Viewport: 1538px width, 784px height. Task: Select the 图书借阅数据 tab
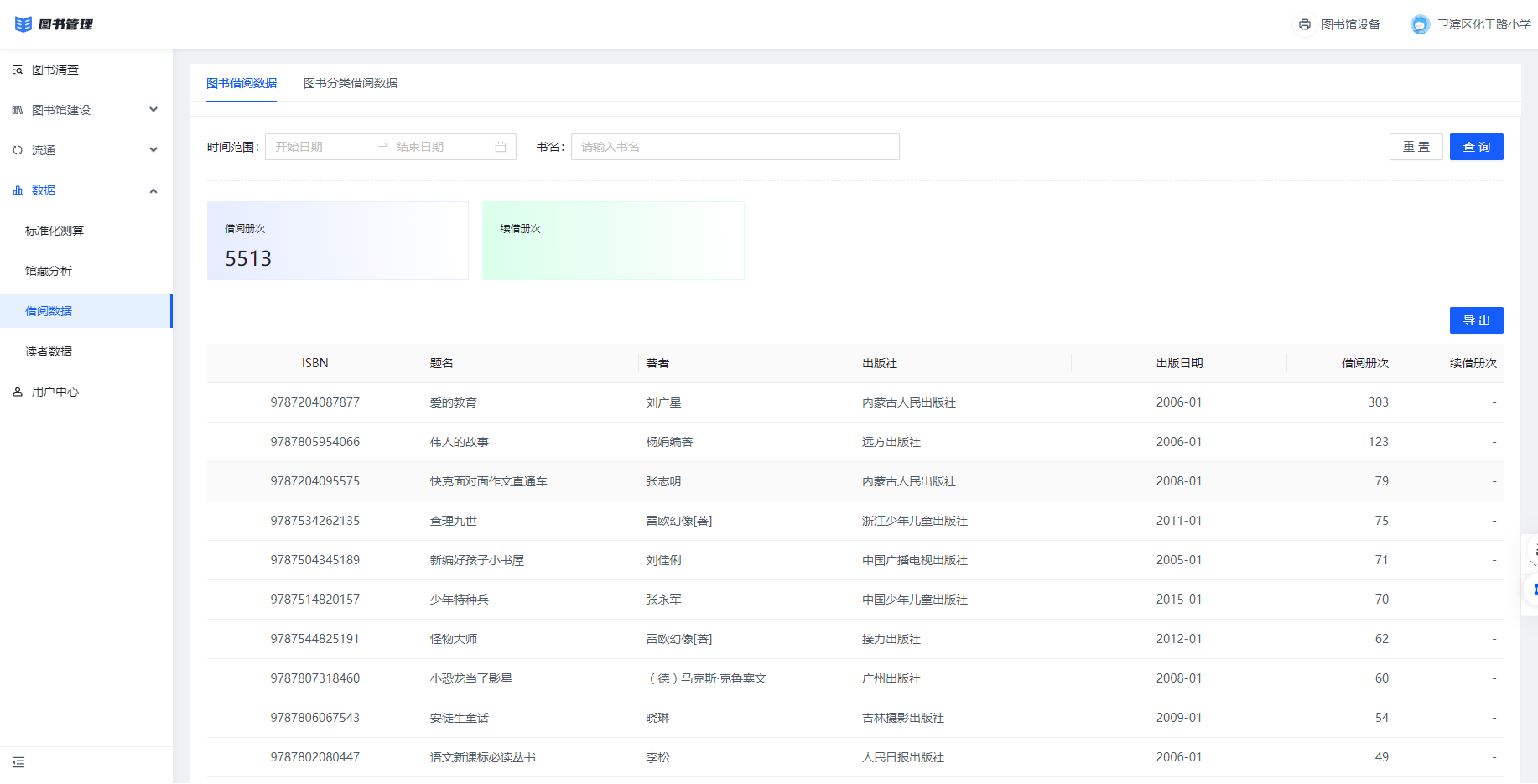[x=242, y=83]
